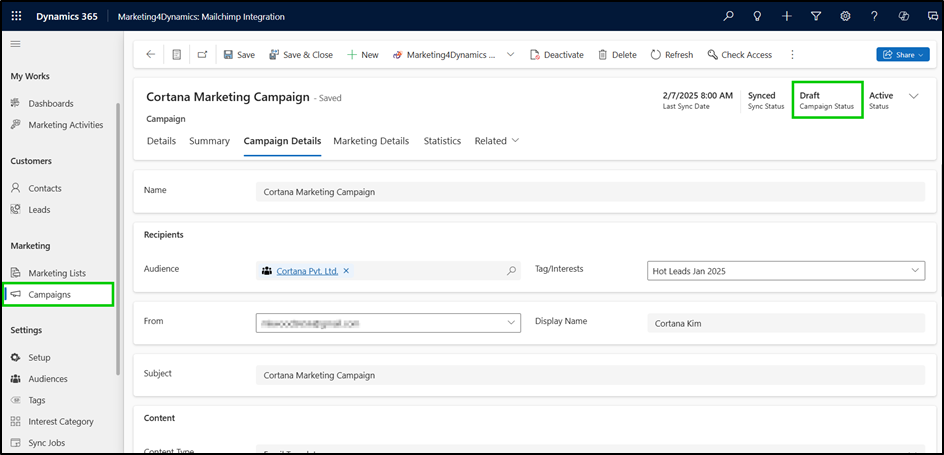Expand the header details chevron next to Status
944x455 pixels.
[x=913, y=96]
